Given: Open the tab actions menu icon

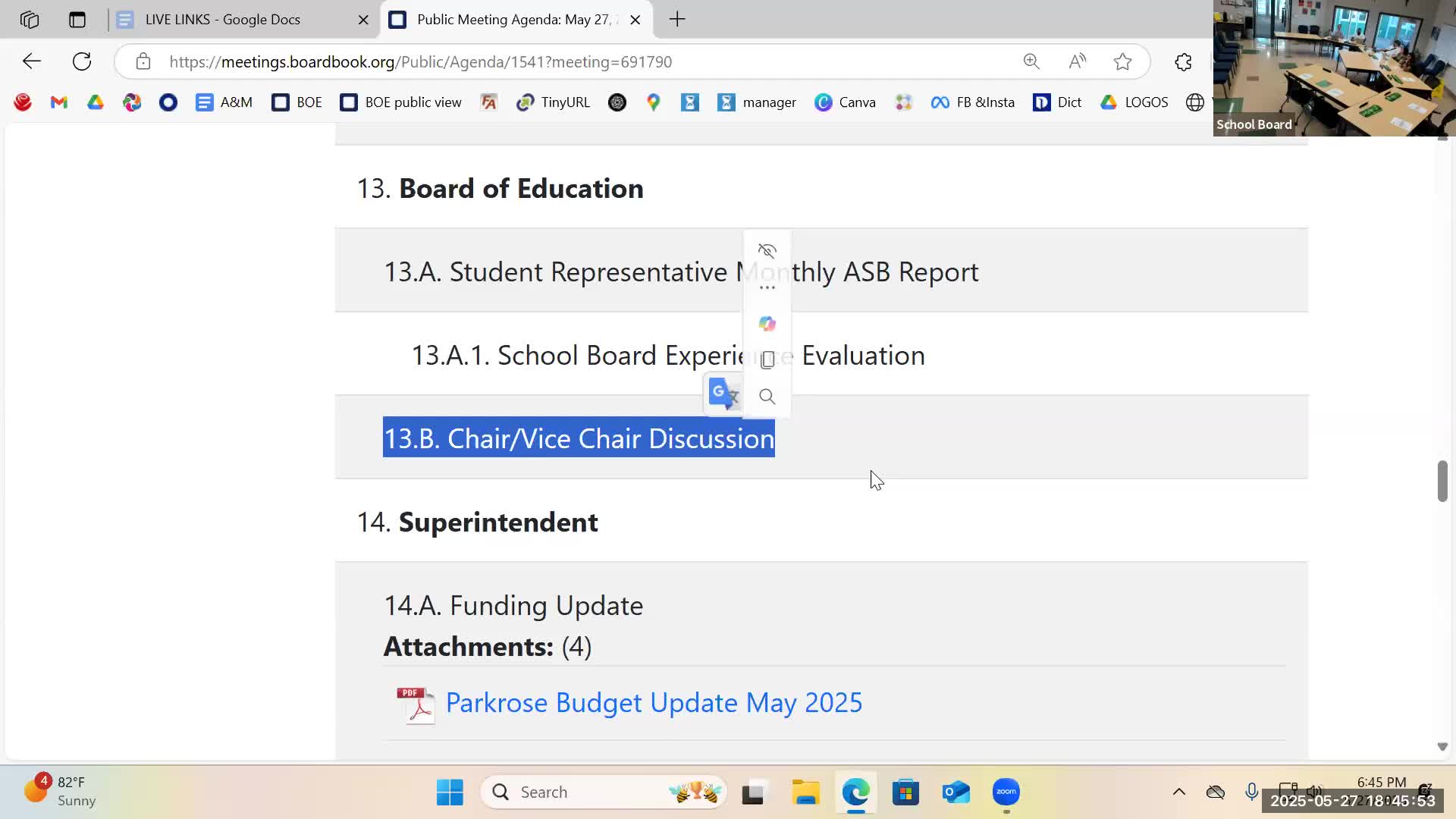Looking at the screenshot, I should click(x=77, y=20).
